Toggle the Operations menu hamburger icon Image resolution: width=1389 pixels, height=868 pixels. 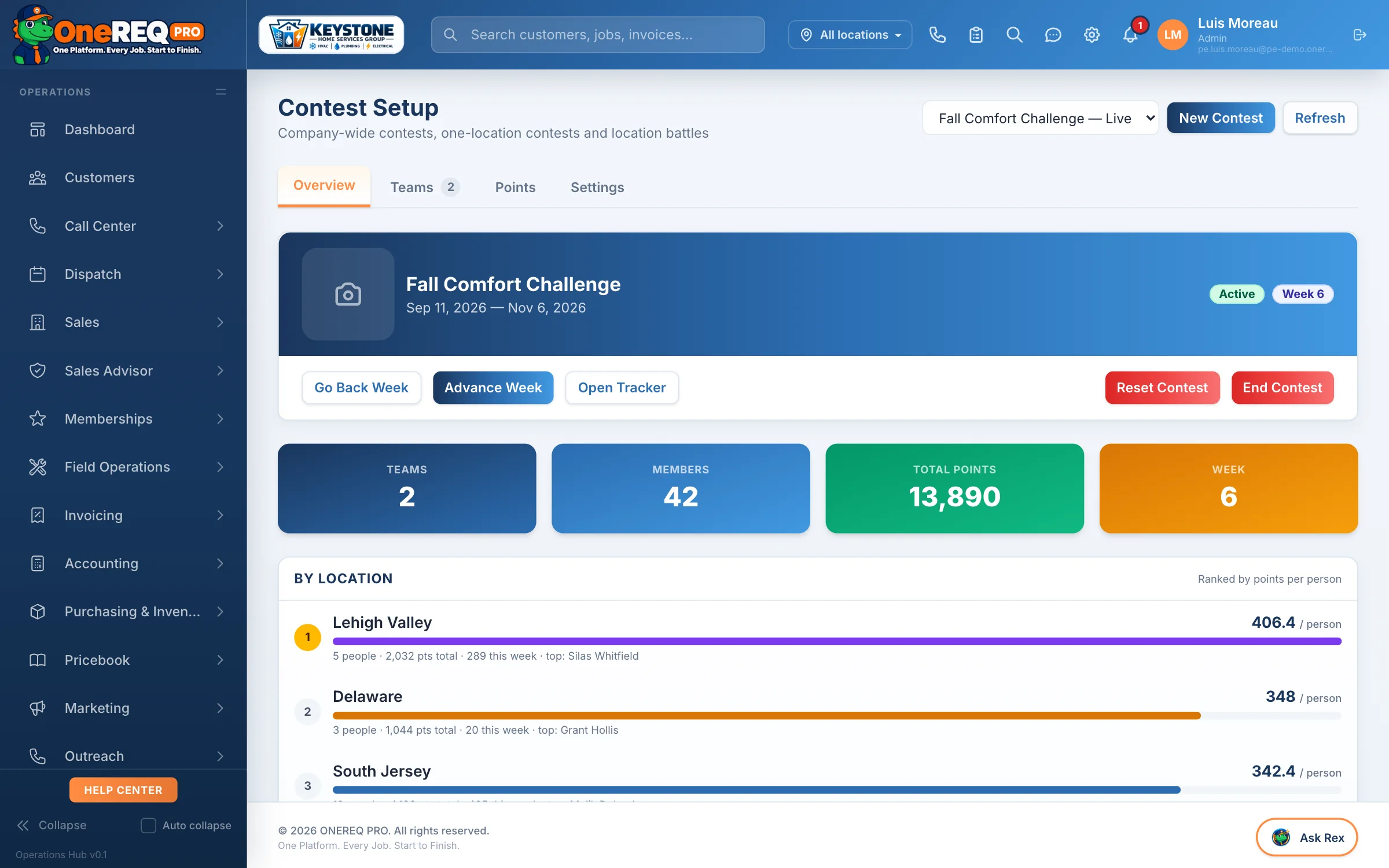click(x=221, y=92)
